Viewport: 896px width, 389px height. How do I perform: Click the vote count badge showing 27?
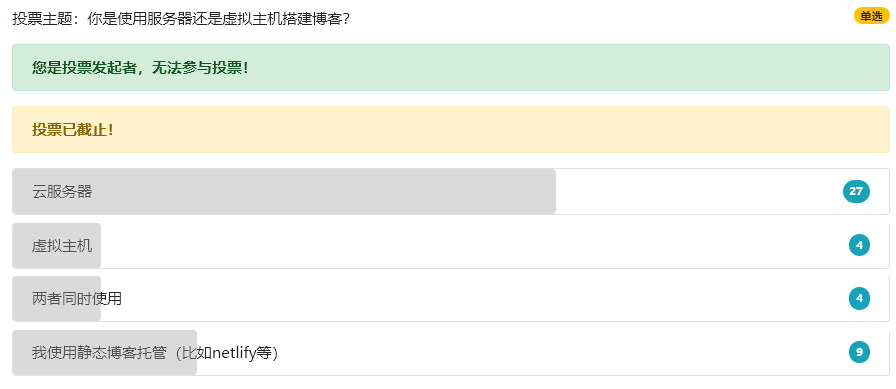click(855, 191)
